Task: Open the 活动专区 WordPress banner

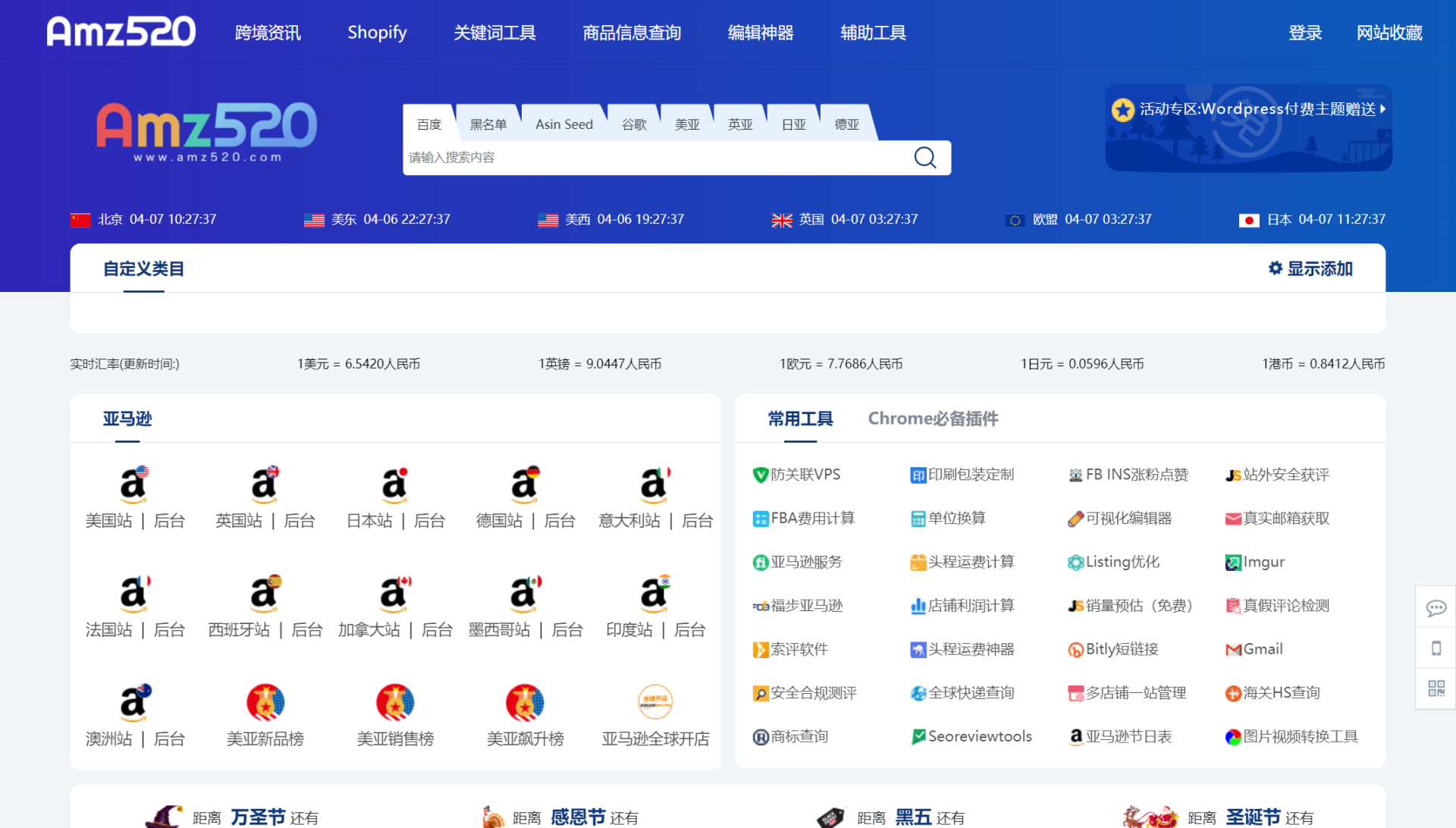Action: point(1248,127)
